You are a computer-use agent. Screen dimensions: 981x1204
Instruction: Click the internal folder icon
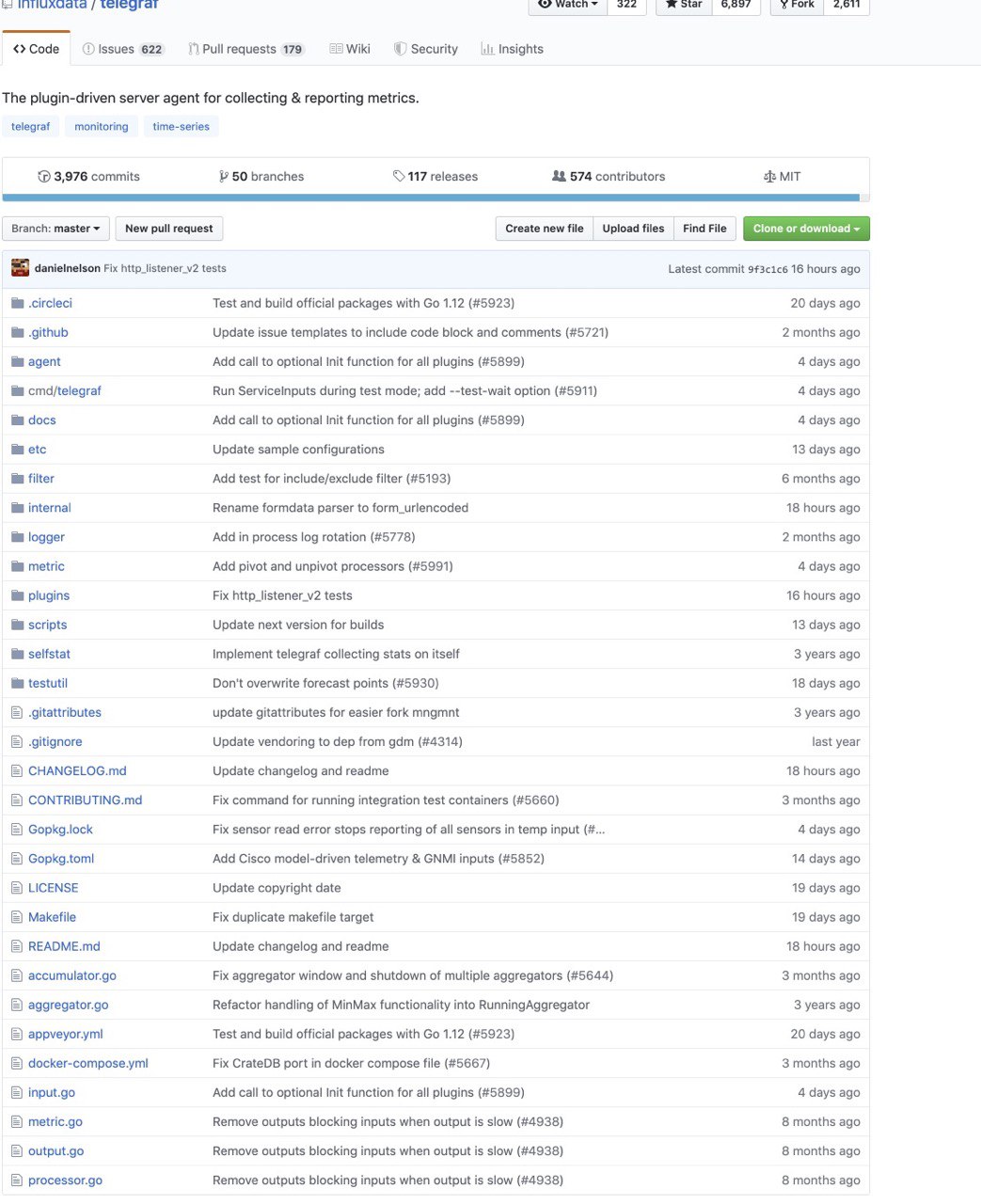18,507
